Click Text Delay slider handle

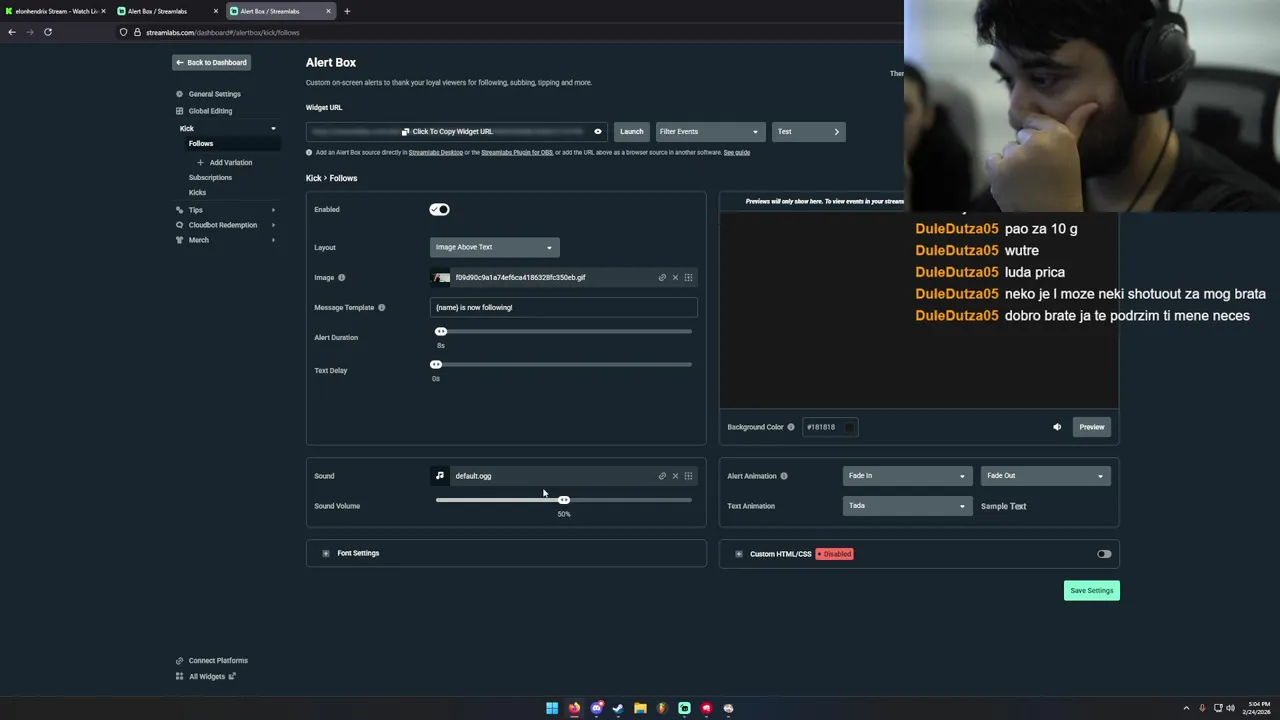click(436, 364)
